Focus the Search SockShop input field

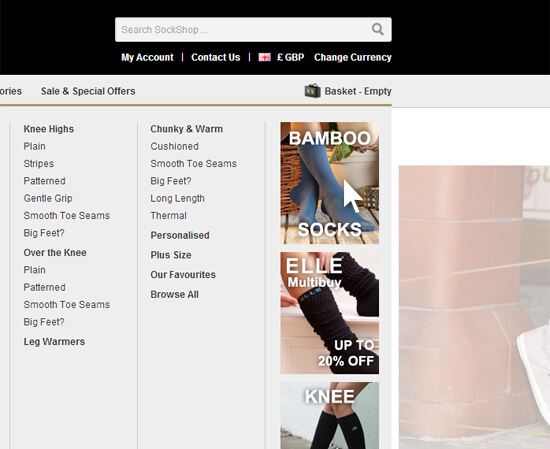pyautogui.click(x=253, y=29)
